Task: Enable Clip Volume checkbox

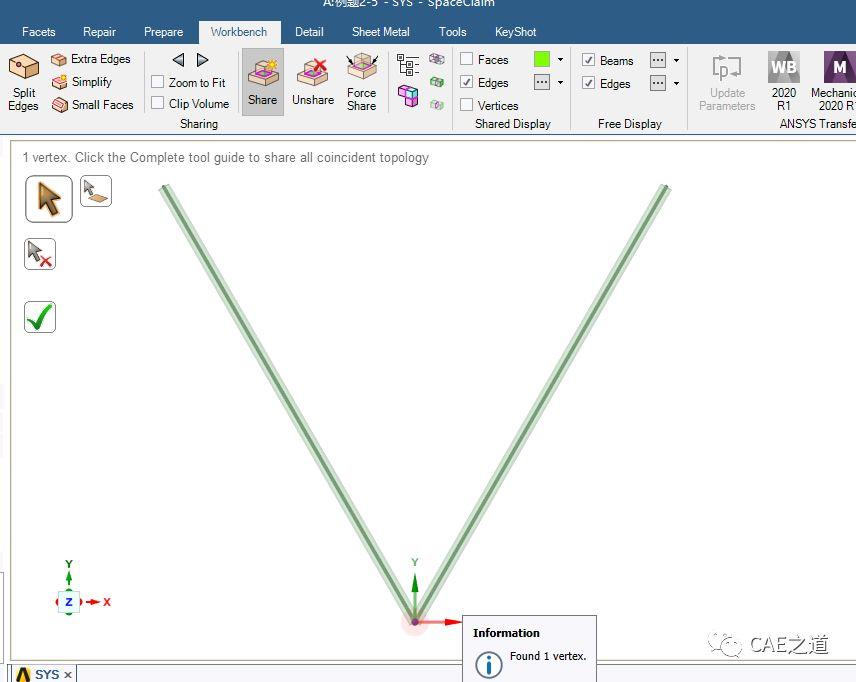Action: (x=157, y=103)
